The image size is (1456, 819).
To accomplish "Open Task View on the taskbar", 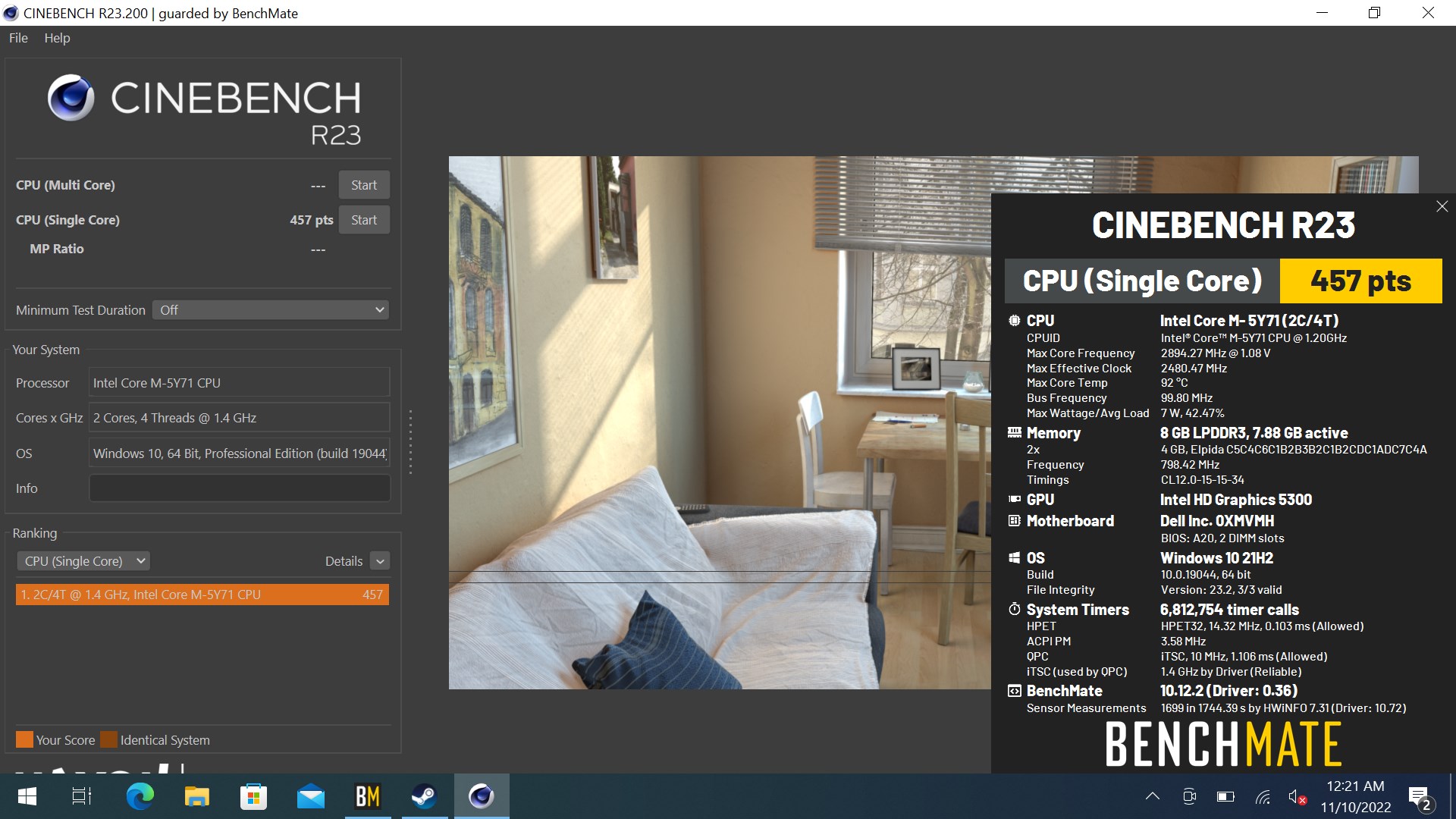I will click(82, 796).
